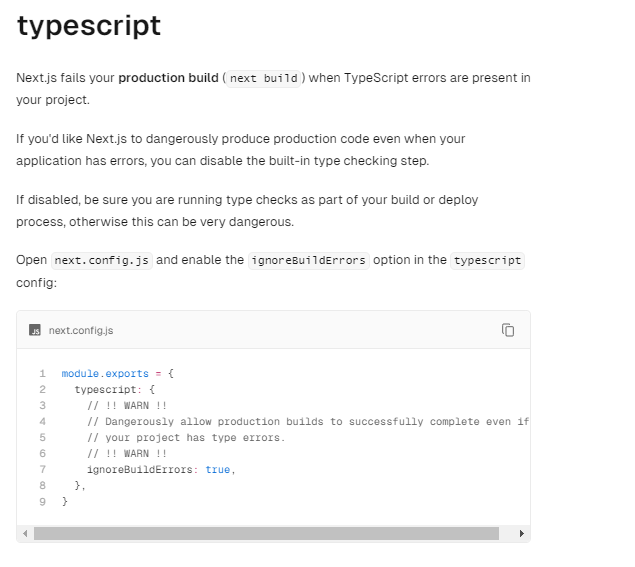Click the inline 'typescript' code in paragraph
Image resolution: width=635 pixels, height=567 pixels.
(487, 260)
